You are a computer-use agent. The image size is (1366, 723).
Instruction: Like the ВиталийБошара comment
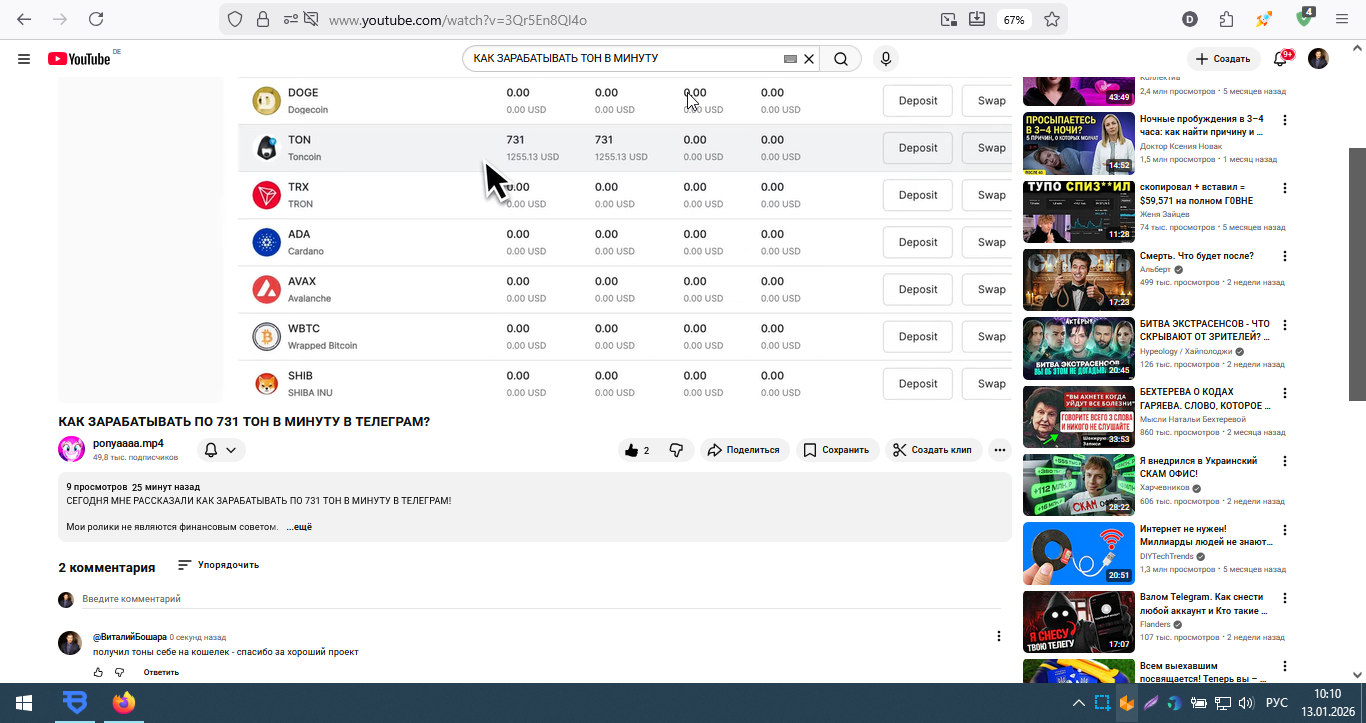point(98,672)
